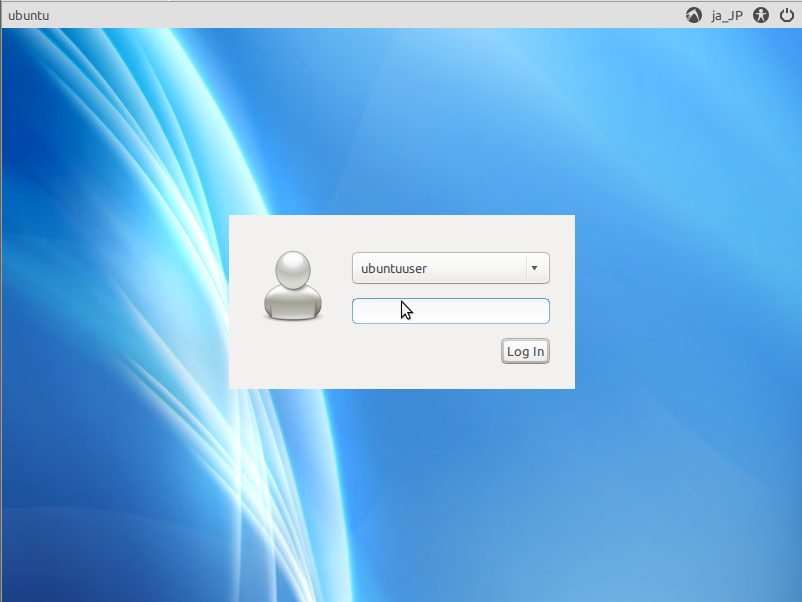
Task: Focus the password input field
Action: (451, 311)
